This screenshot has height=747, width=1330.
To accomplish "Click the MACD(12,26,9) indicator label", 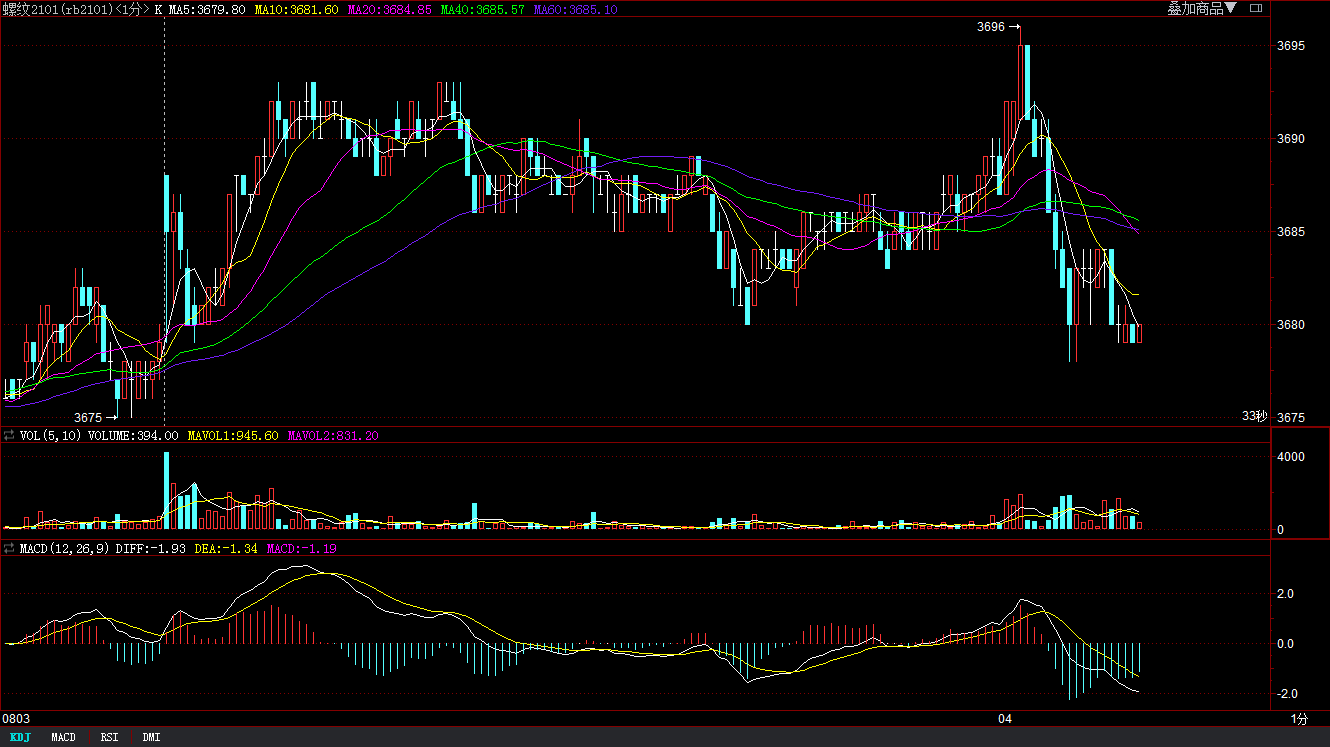I will click(65, 549).
